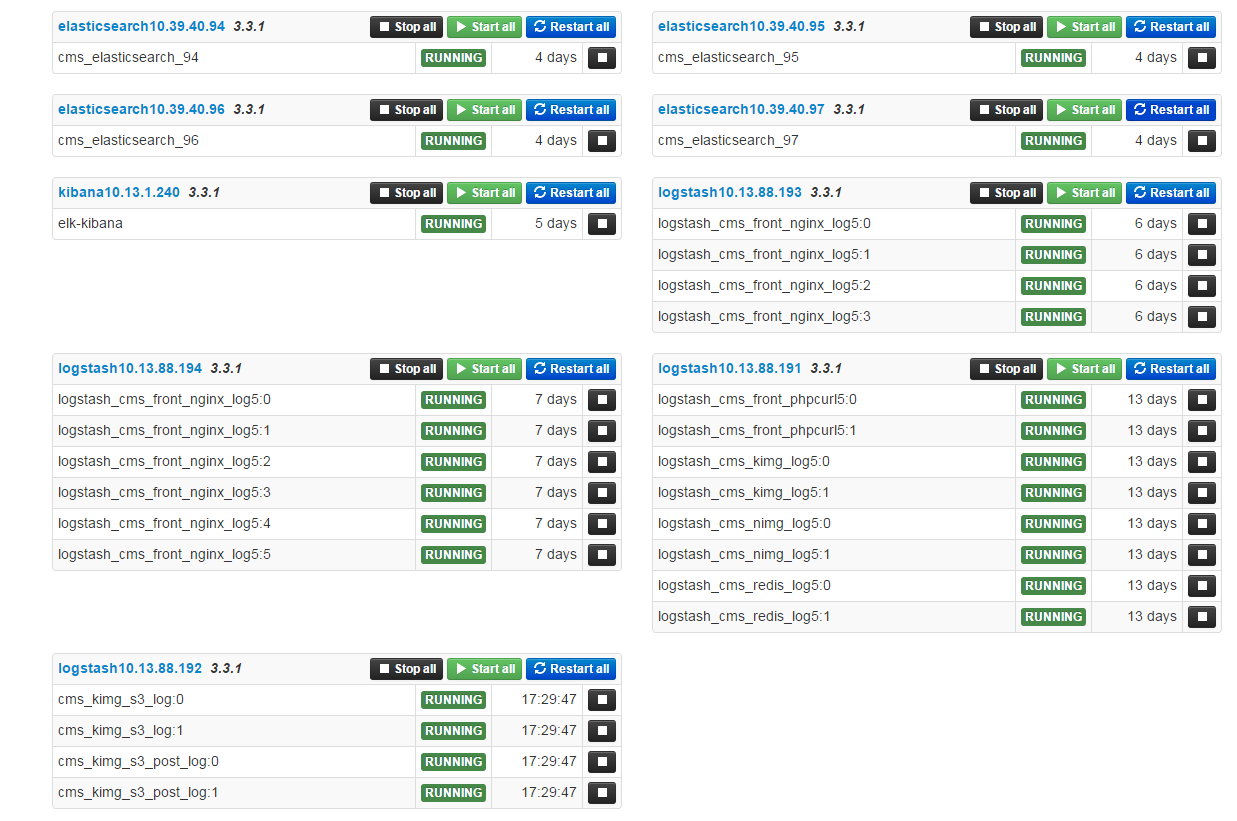Restart all on logstash10.13.88.192
This screenshot has height=821, width=1237.
pos(571,669)
